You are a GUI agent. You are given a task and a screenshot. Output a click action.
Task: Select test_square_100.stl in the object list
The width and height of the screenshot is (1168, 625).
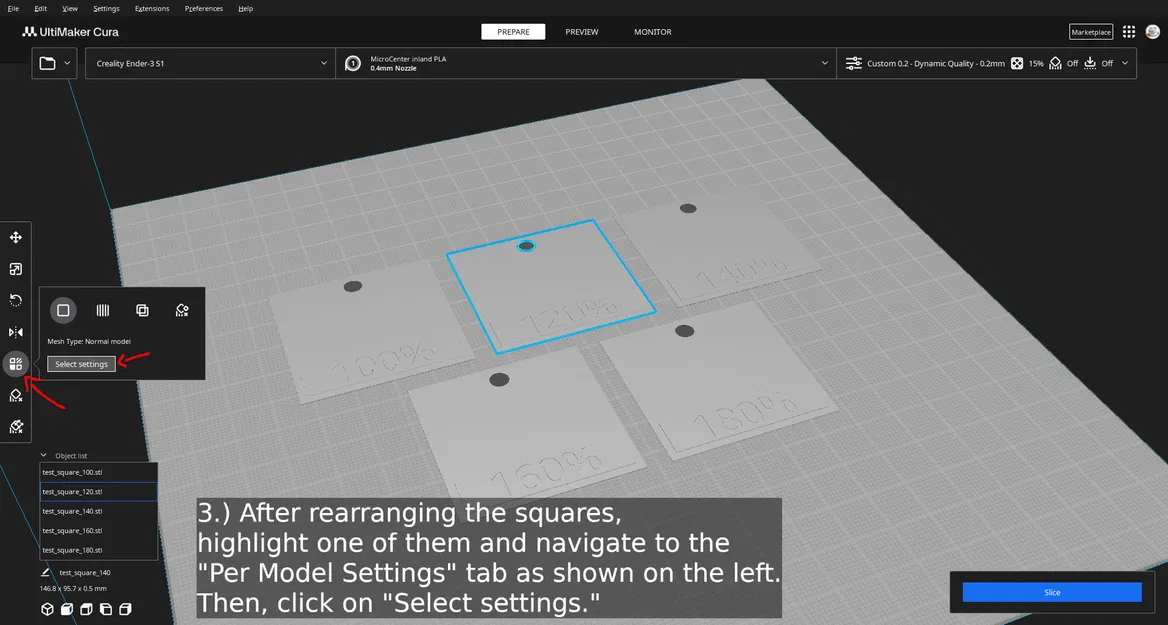point(98,472)
